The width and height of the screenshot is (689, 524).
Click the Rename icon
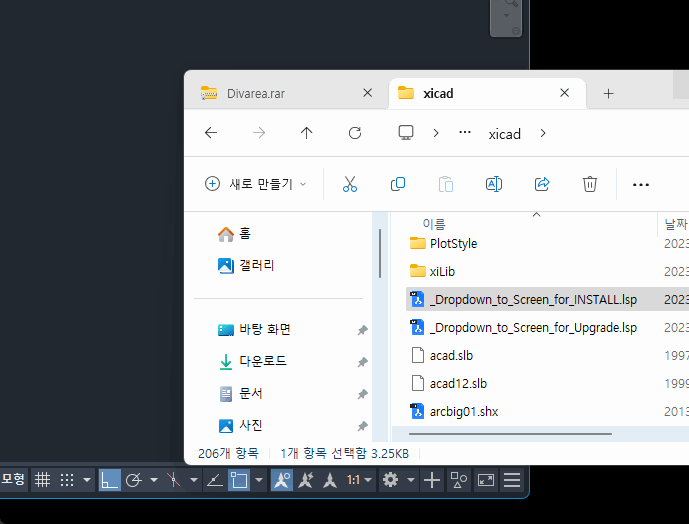click(x=494, y=184)
